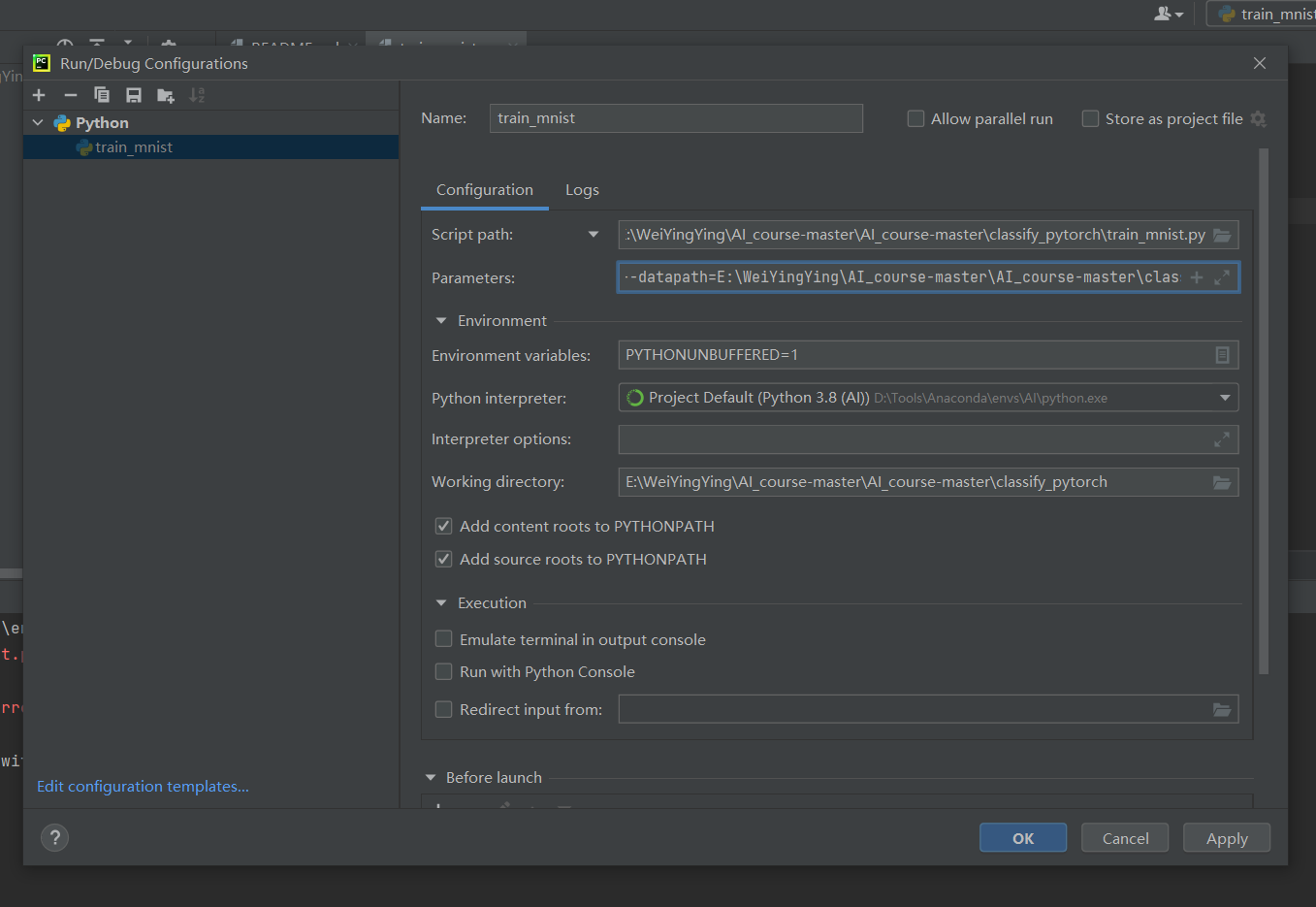Insert macro in Parameters field

pos(1197,277)
